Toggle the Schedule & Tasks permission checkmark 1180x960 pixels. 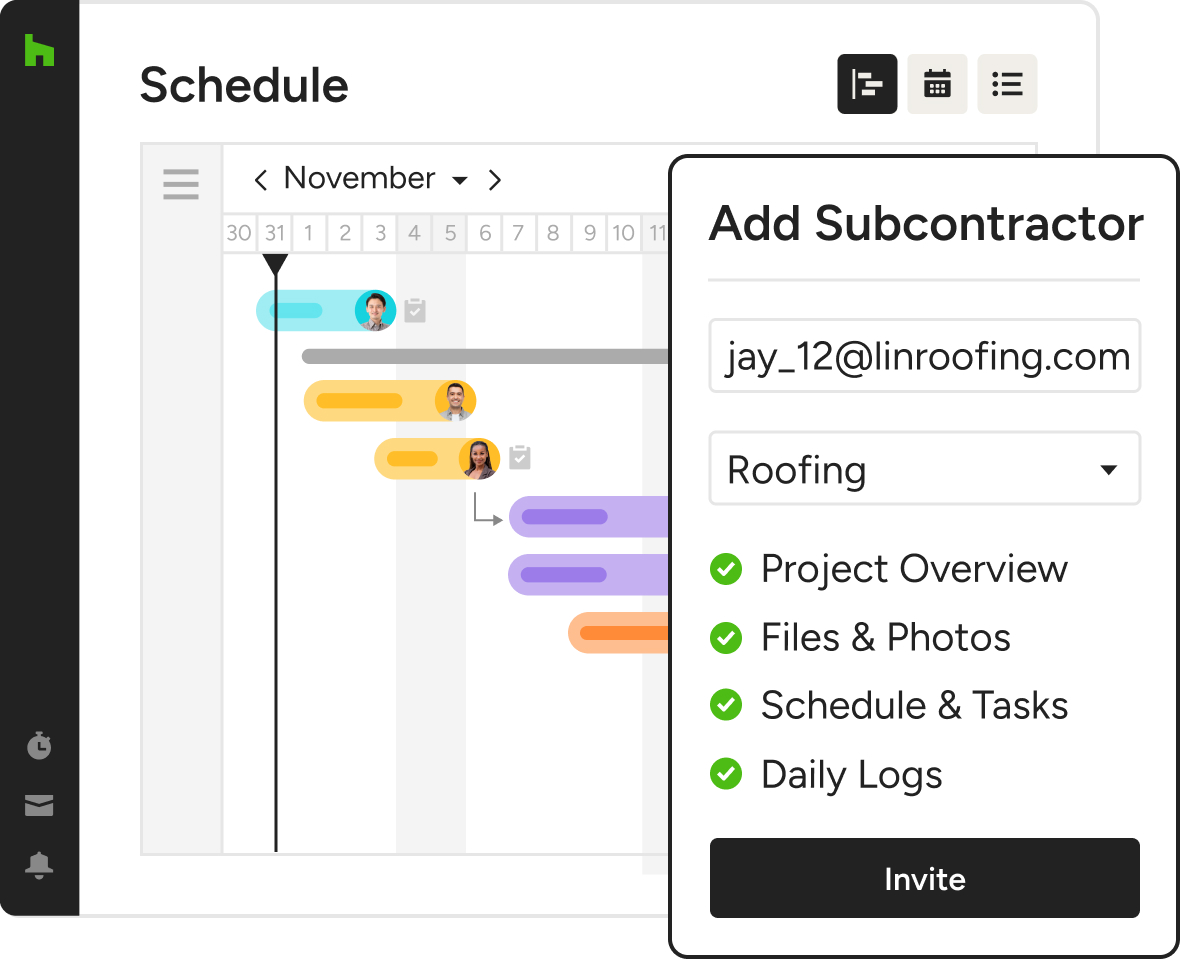(x=726, y=705)
